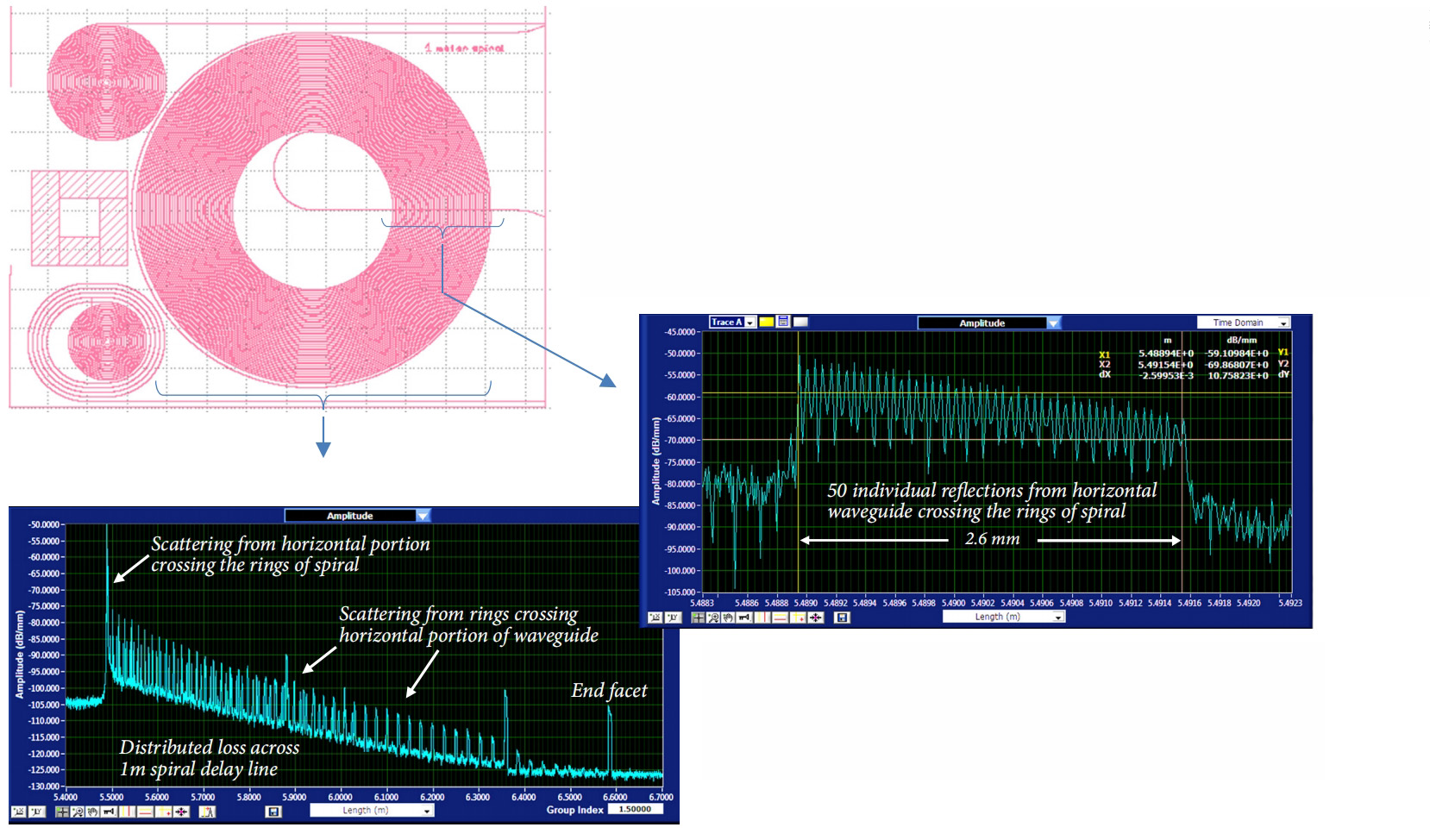Toggle X-axis autoscale lock in the right graph
The width and height of the screenshot is (1430, 840).
655,617
